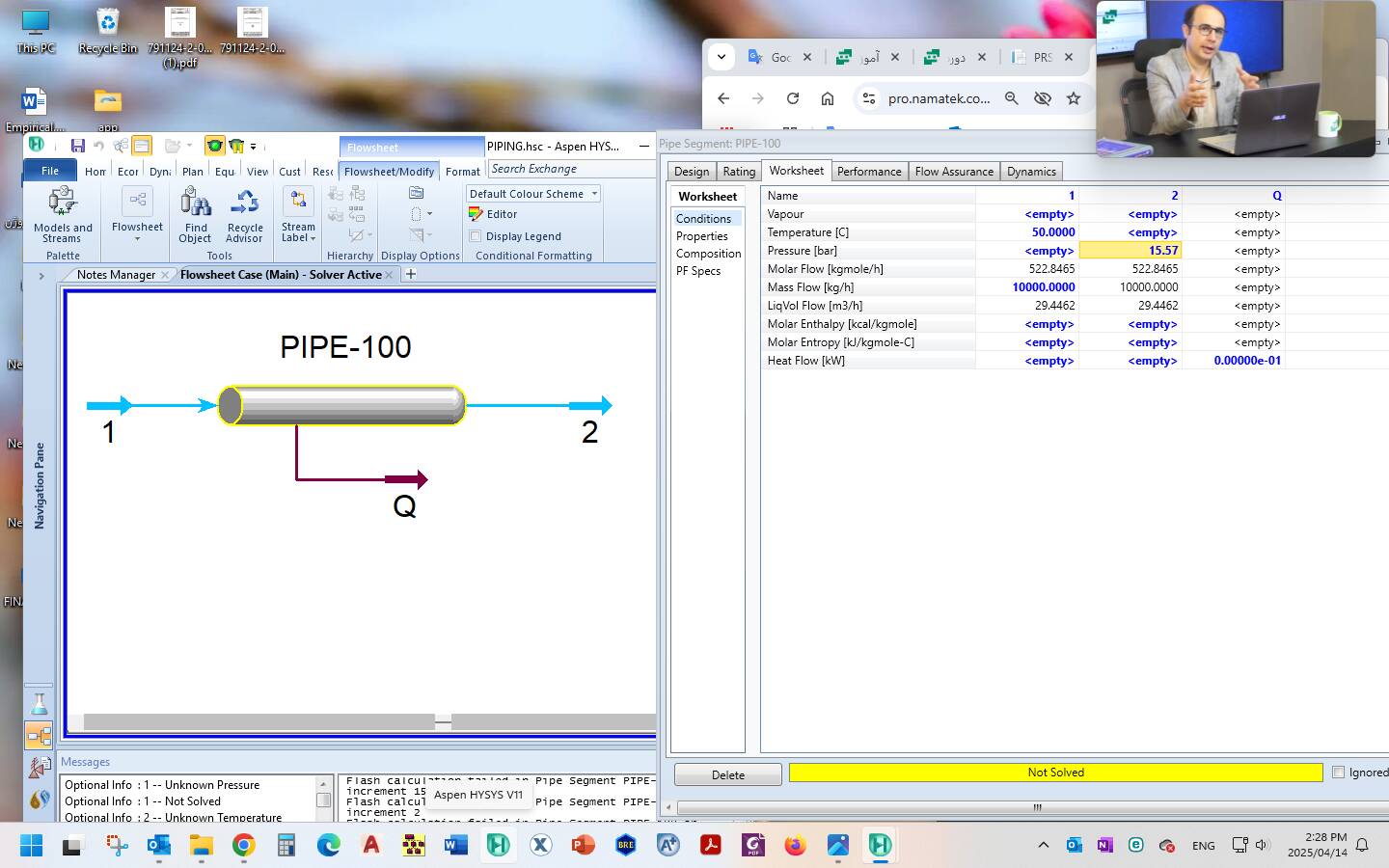Click the Delete button for PIPE-100
The width and height of the screenshot is (1389, 868).
(x=728, y=774)
